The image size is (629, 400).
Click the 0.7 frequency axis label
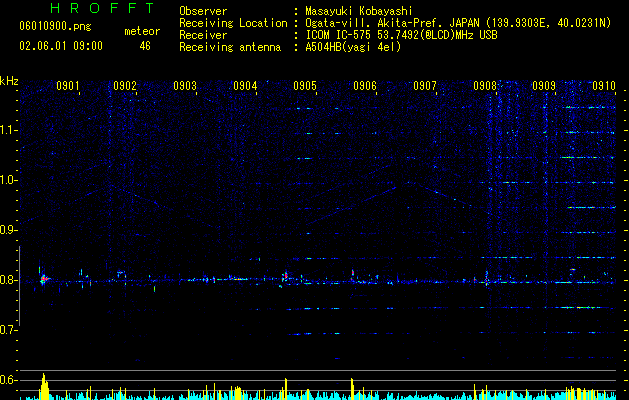point(7,330)
